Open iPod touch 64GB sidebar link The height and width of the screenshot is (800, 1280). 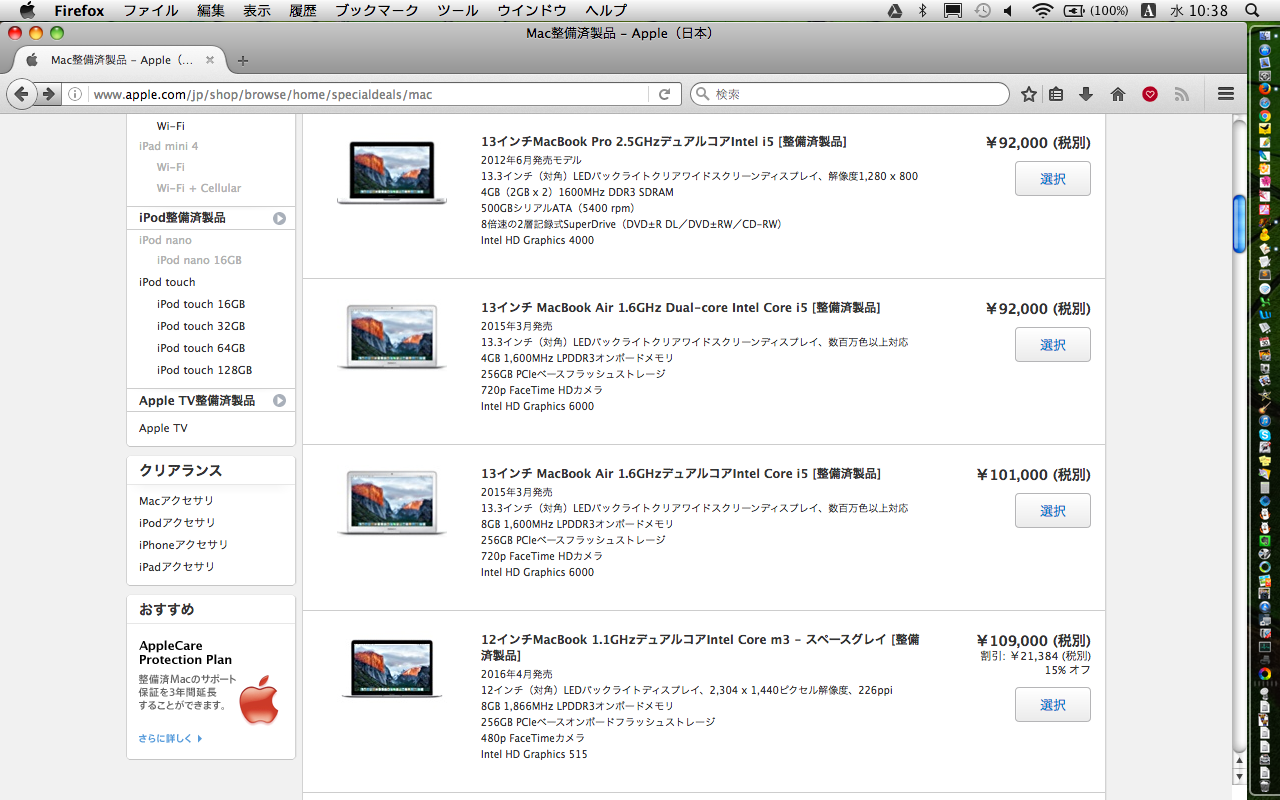(201, 348)
